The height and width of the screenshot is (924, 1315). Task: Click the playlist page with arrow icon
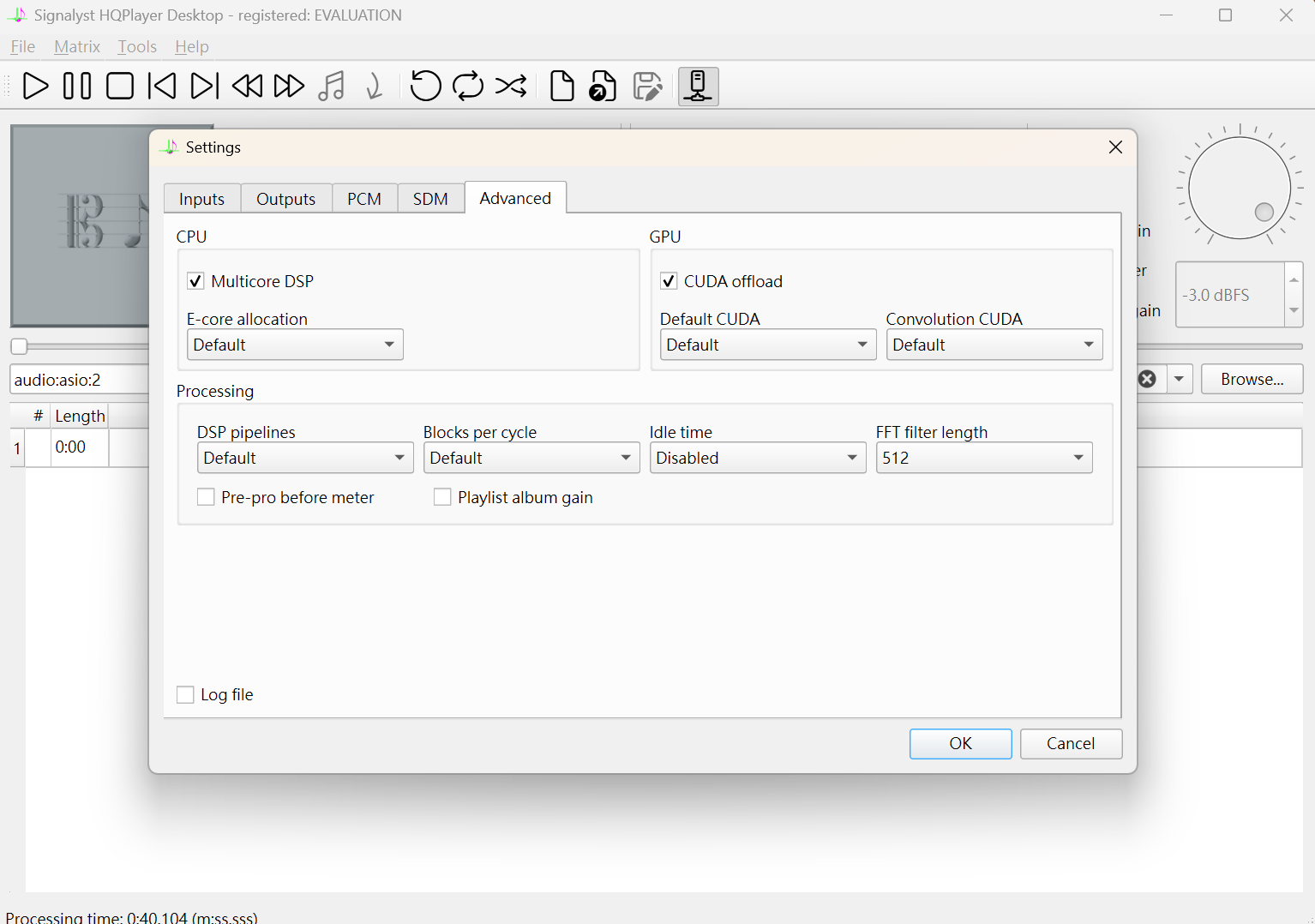603,87
